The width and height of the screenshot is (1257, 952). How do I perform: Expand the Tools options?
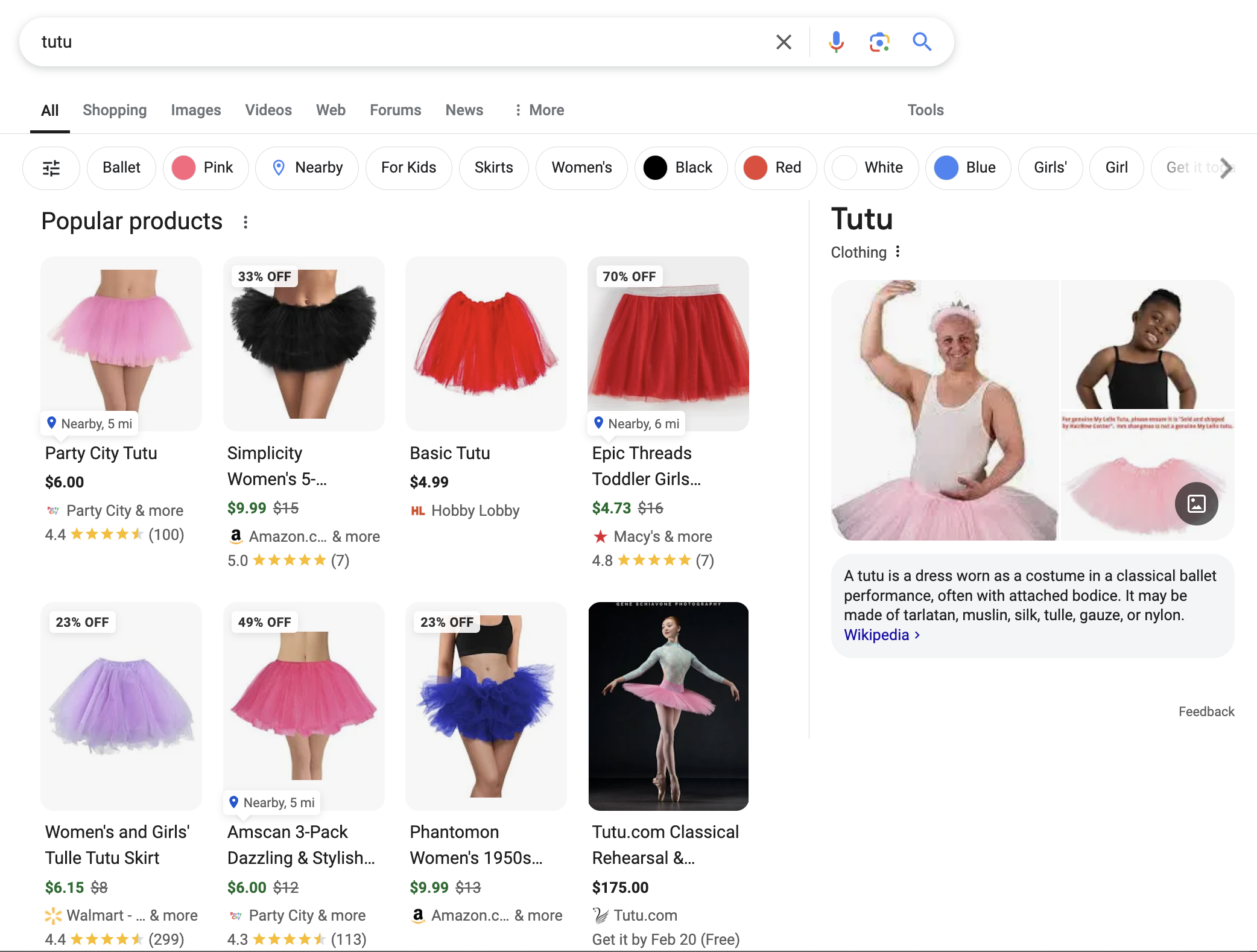coord(925,110)
